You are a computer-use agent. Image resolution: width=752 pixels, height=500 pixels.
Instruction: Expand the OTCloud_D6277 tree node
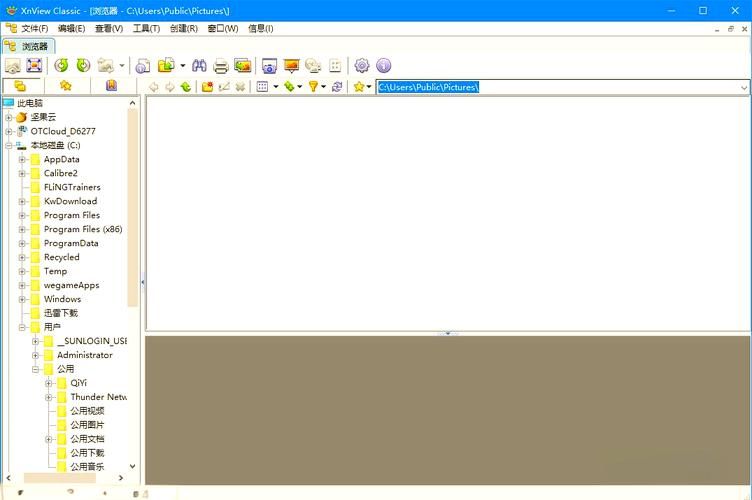pos(9,131)
